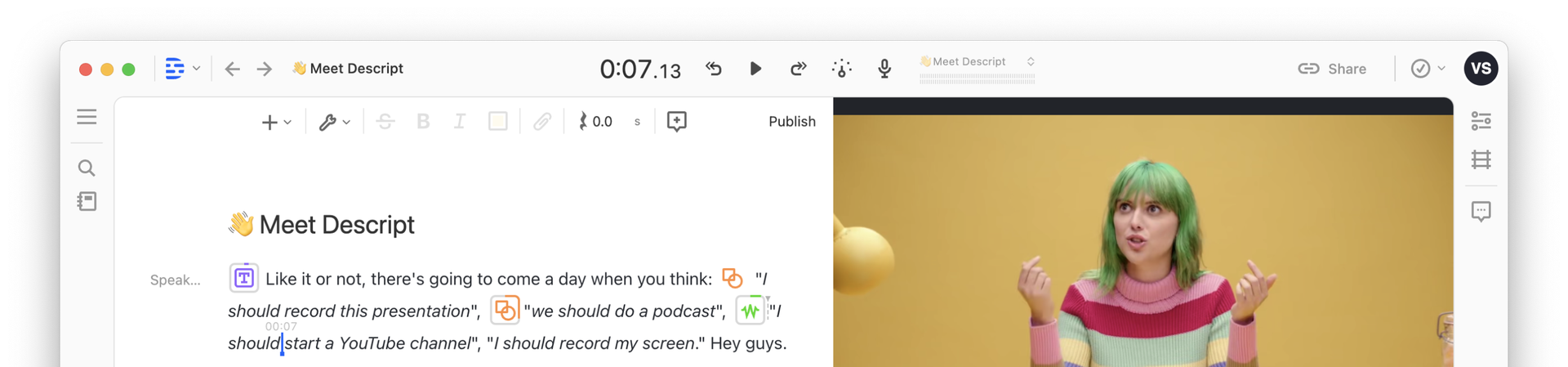The height and width of the screenshot is (367, 1568).
Task: Open the hamburger sidebar menu
Action: tap(87, 117)
